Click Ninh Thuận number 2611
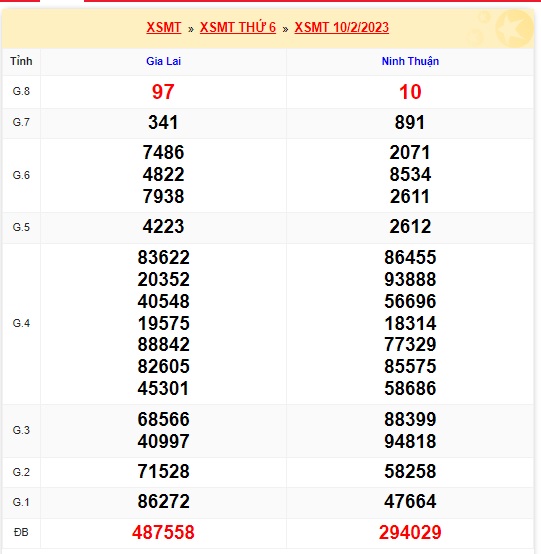Viewport: 541px width, 554px height. [410, 196]
